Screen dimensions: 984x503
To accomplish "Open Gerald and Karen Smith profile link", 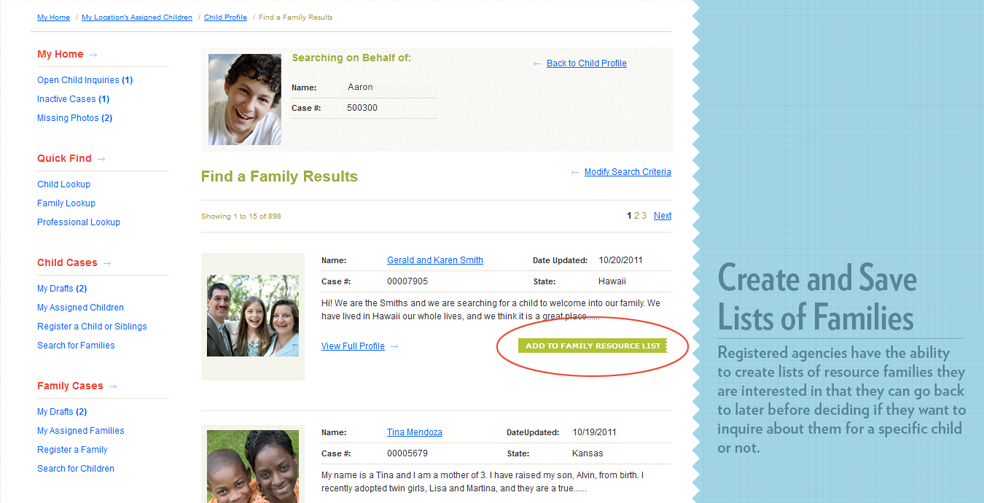I will pos(435,260).
